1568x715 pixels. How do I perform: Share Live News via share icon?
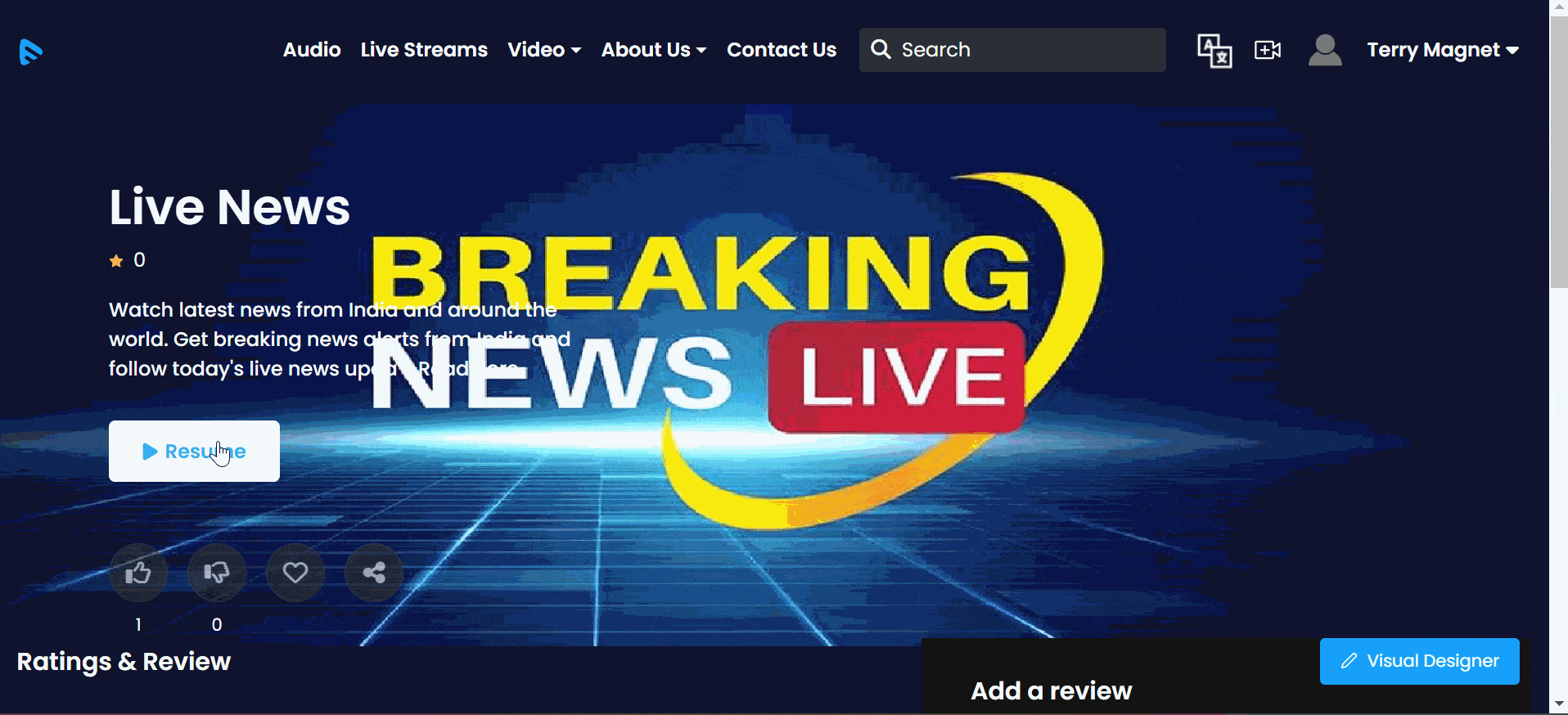(374, 573)
